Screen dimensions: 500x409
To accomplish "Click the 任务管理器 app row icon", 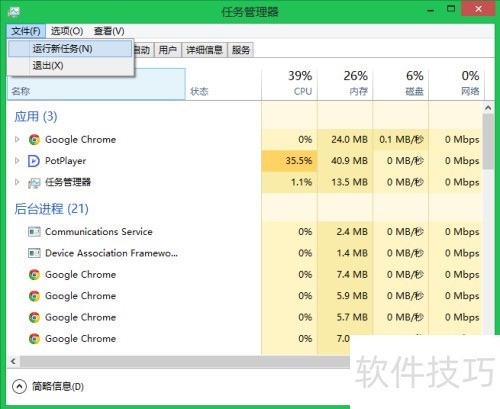I will pyautogui.click(x=34, y=182).
